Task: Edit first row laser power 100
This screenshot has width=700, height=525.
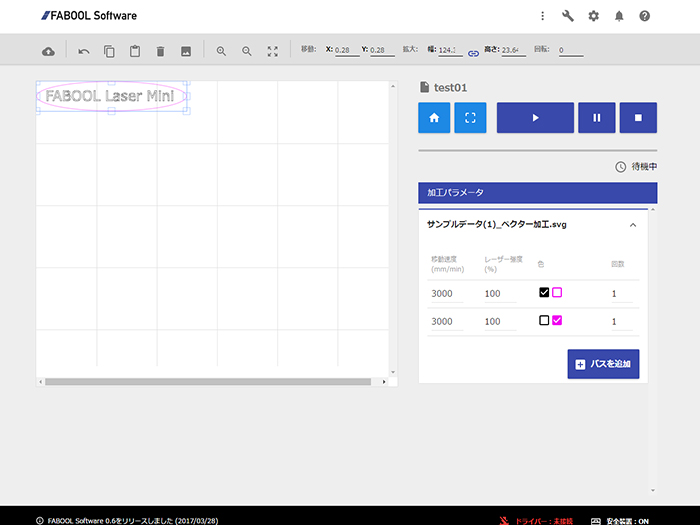Action: point(500,294)
